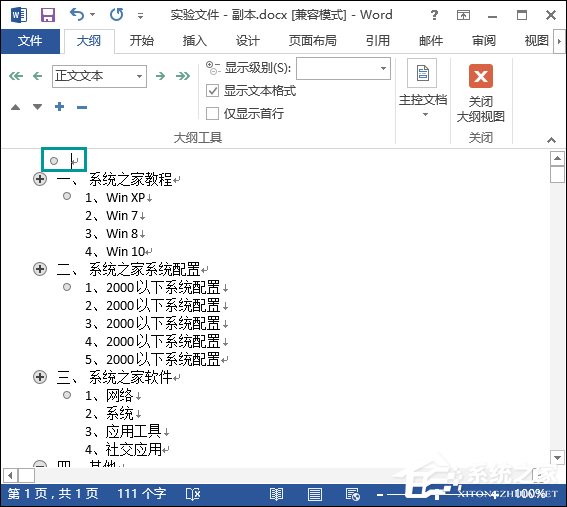
Task: Undo the last action
Action: pos(77,15)
